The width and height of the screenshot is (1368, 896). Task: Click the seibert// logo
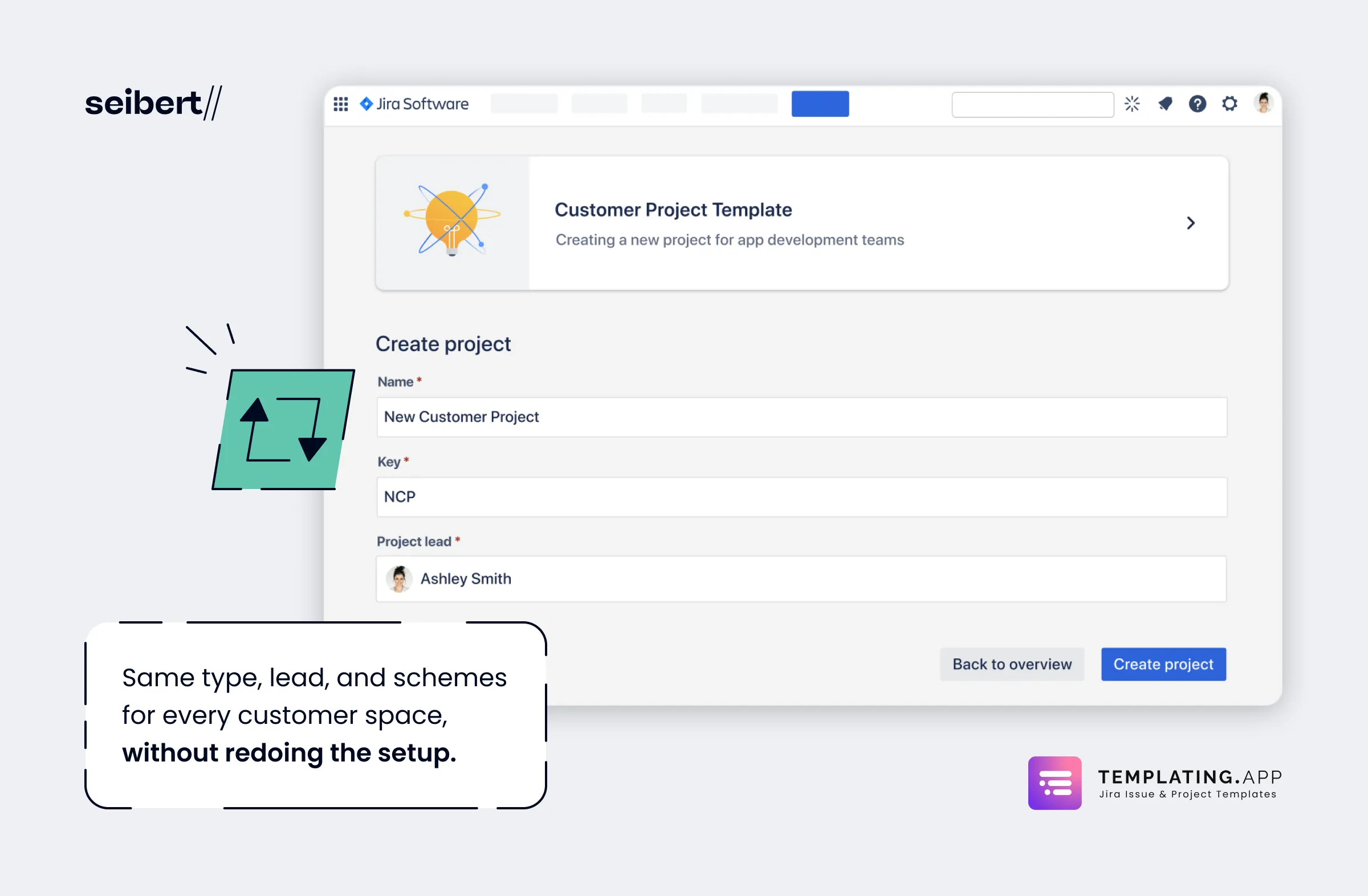pyautogui.click(x=153, y=104)
